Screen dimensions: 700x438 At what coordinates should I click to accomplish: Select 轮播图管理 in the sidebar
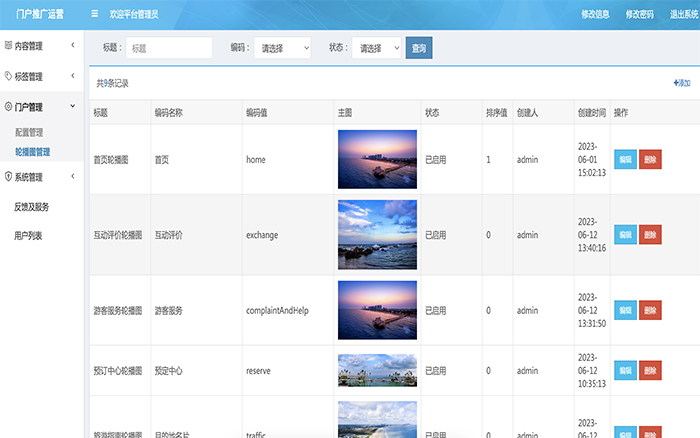coord(32,152)
